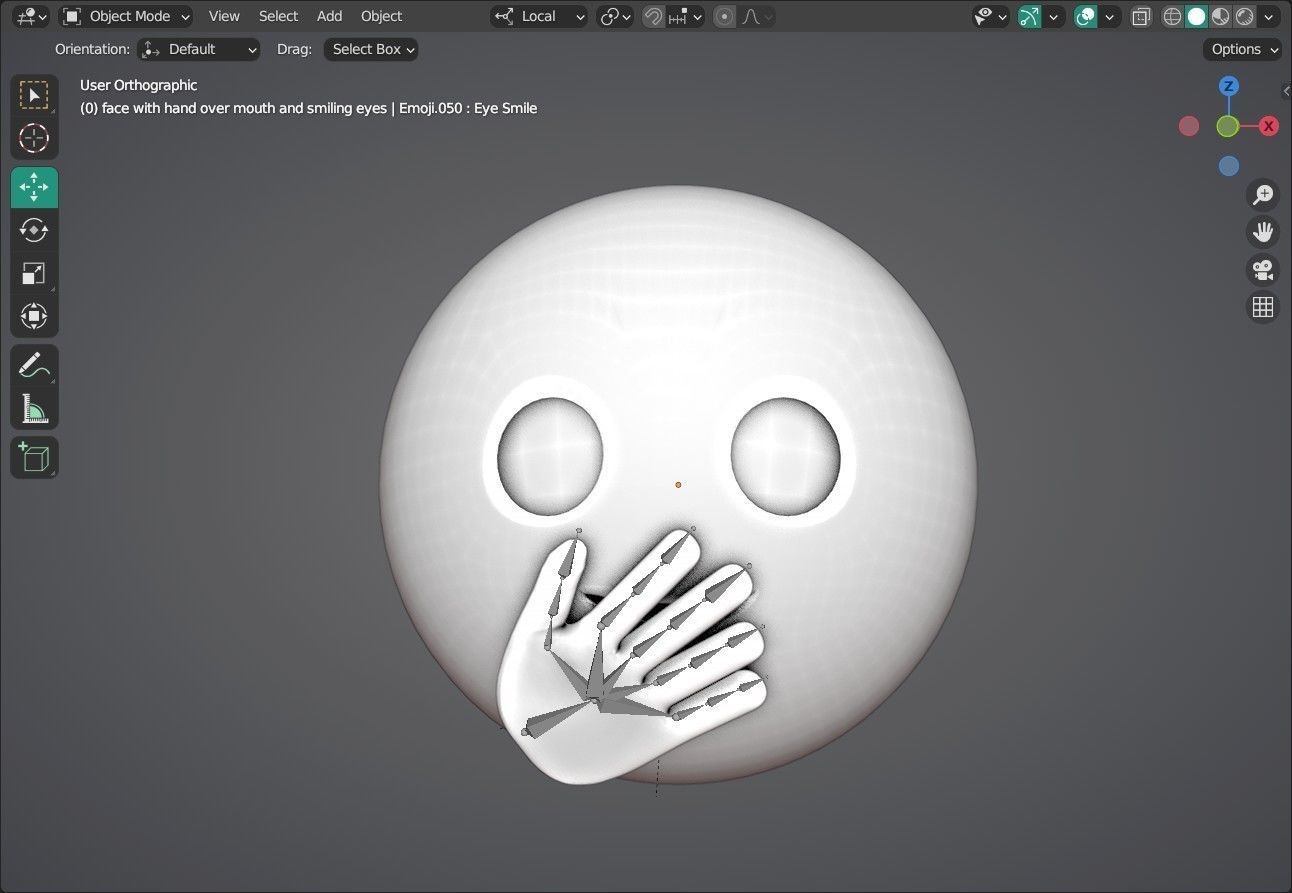Click the red X axis gizmo ball
Image resolution: width=1292 pixels, height=893 pixels.
[x=1269, y=126]
